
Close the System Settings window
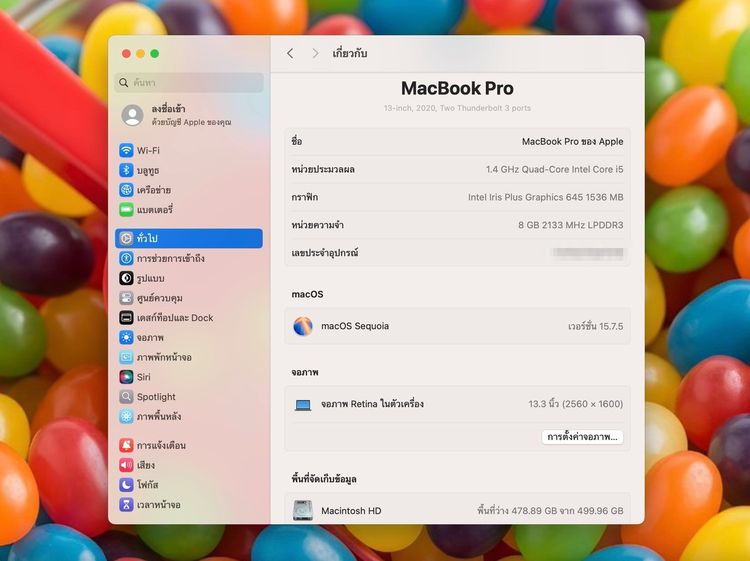pos(126,54)
